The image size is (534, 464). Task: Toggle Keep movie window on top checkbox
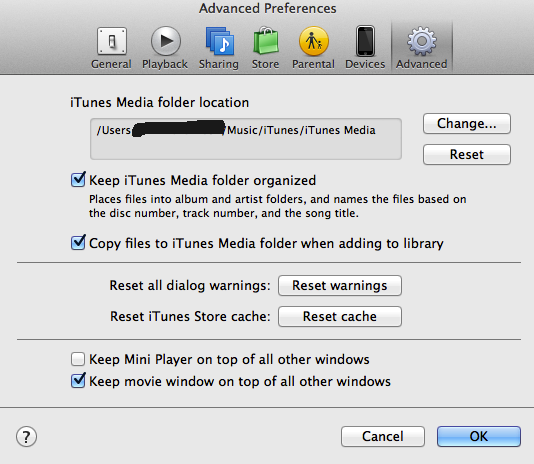pyautogui.click(x=78, y=381)
